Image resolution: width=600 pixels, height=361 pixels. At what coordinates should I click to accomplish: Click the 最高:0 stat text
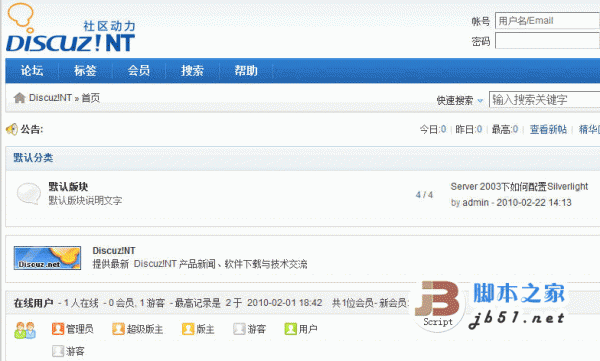point(505,129)
